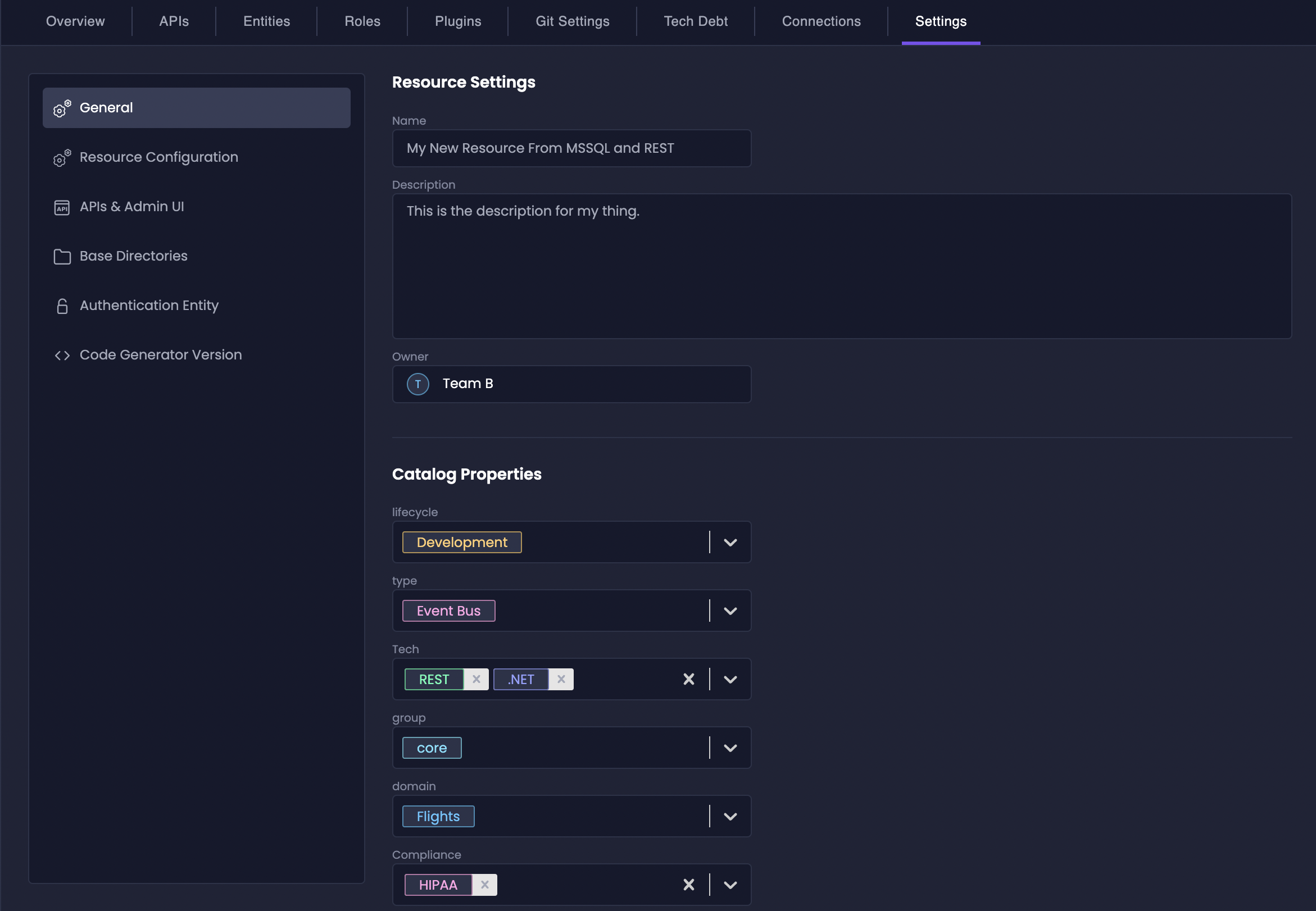Remove the HIPAA compliance tag
The width and height of the screenshot is (1316, 911).
tap(484, 884)
